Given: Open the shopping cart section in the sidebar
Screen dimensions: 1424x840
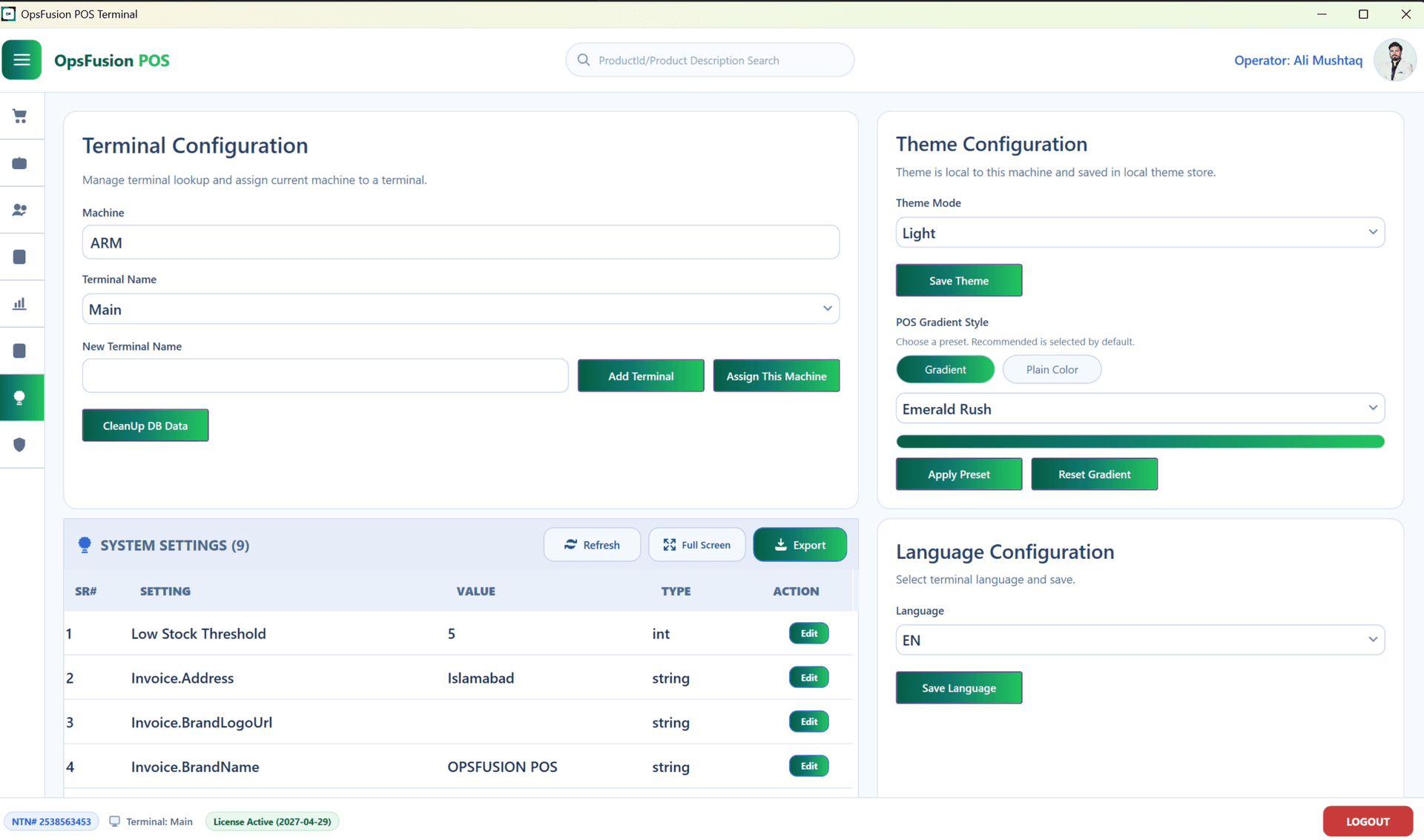Looking at the screenshot, I should (20, 116).
